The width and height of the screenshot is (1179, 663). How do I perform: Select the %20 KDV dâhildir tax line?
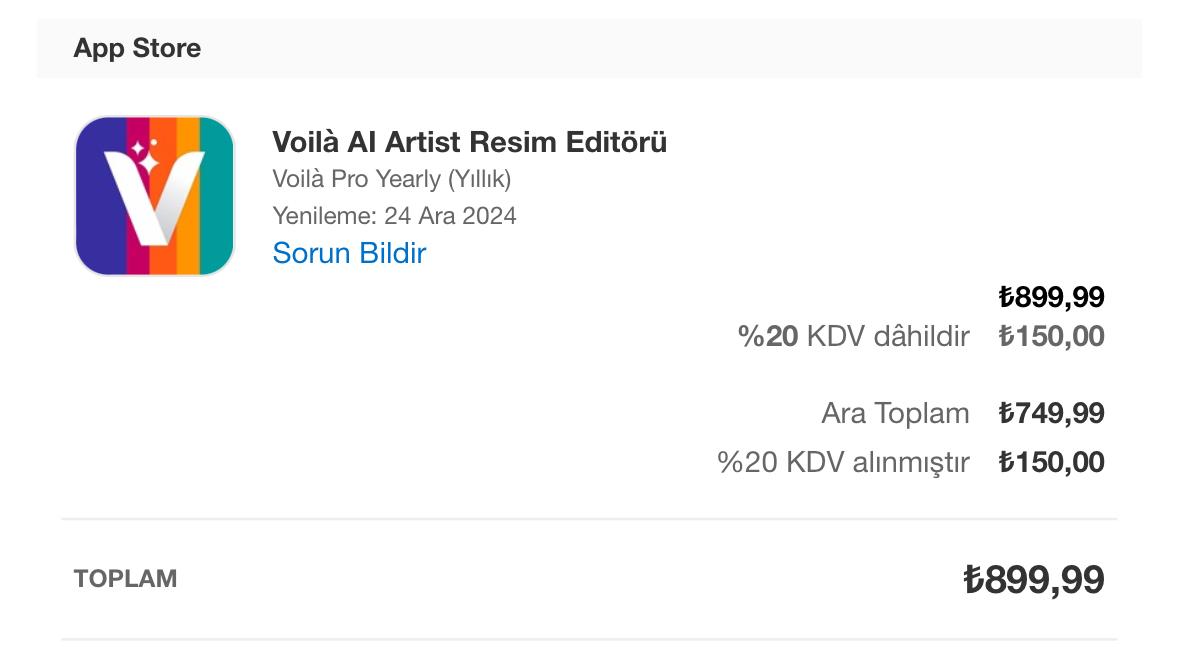click(x=852, y=336)
